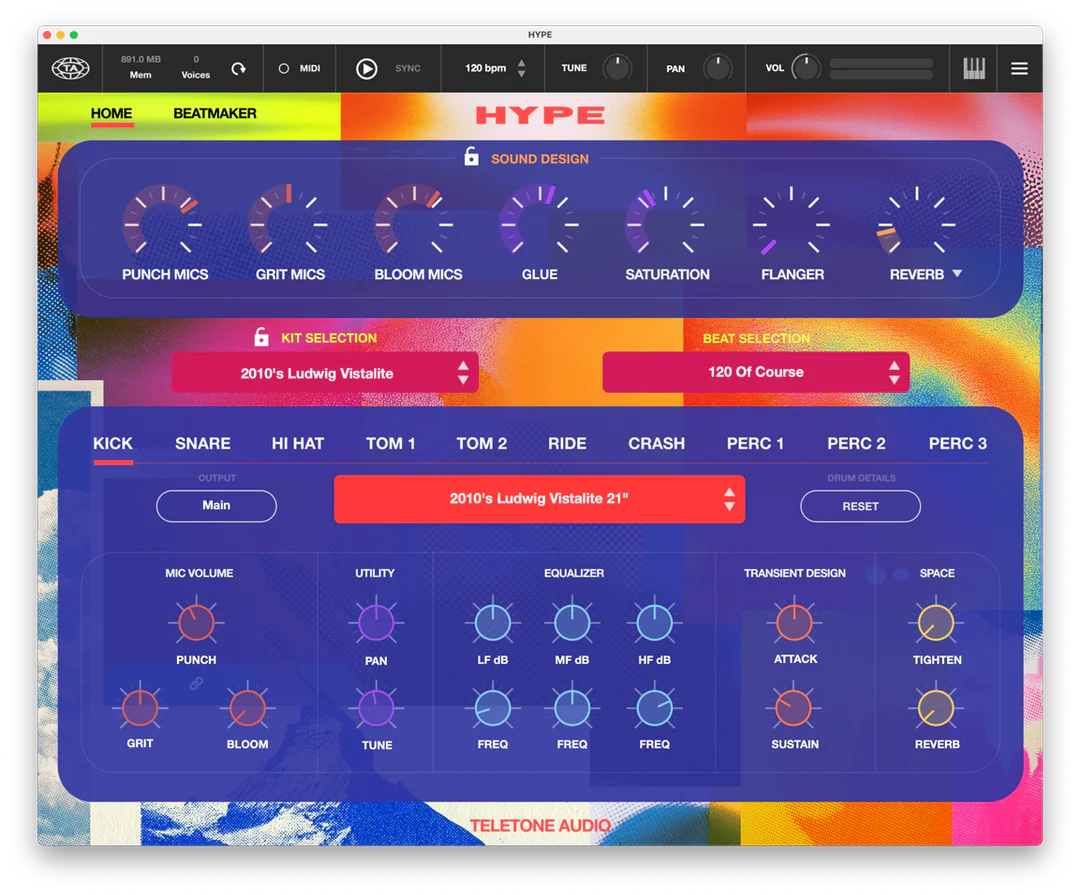Click the ATTACK transient knob
The width and height of the screenshot is (1080, 895).
click(794, 622)
